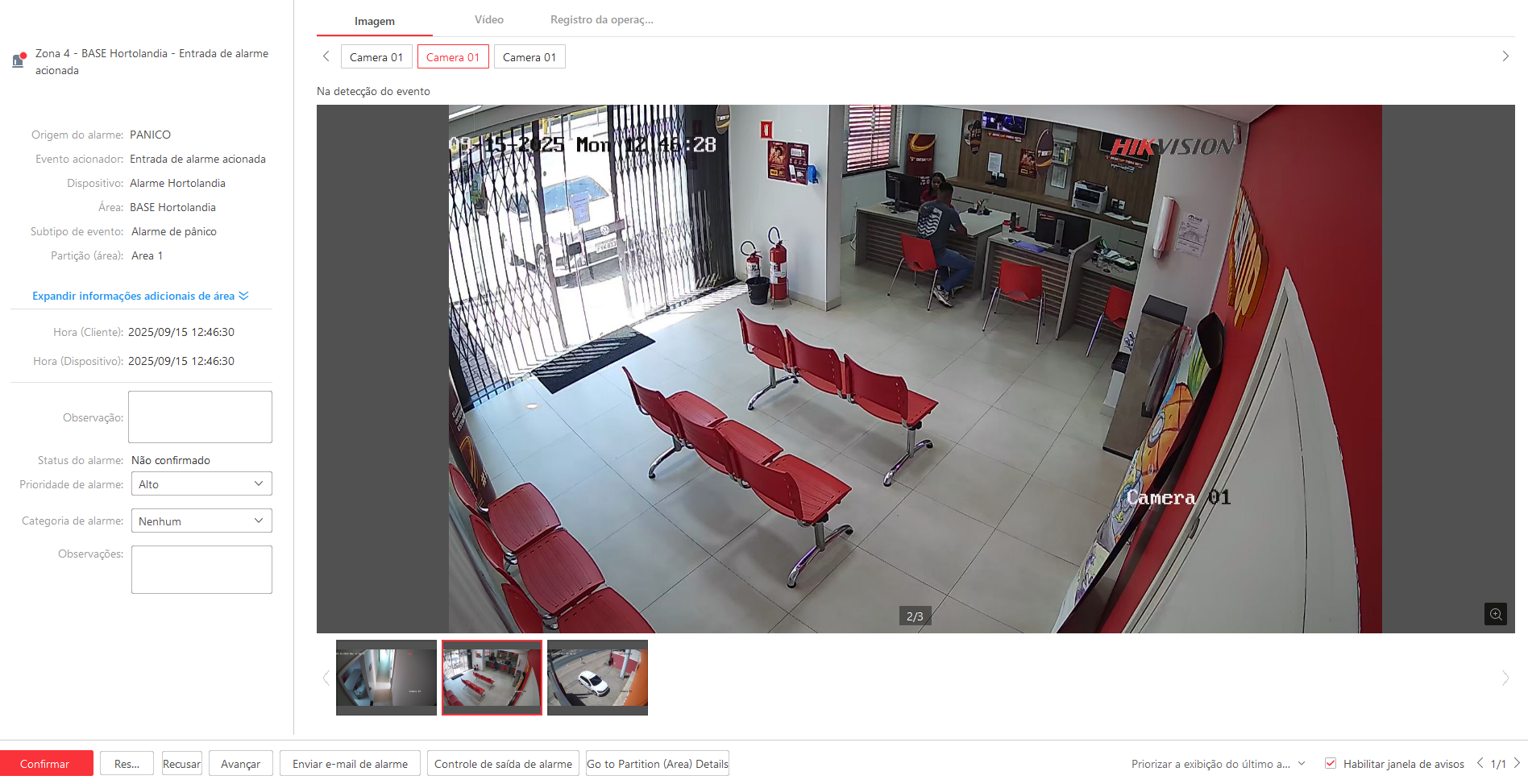Switch to the Vídeo tab
The image size is (1528, 784).
[x=488, y=20]
